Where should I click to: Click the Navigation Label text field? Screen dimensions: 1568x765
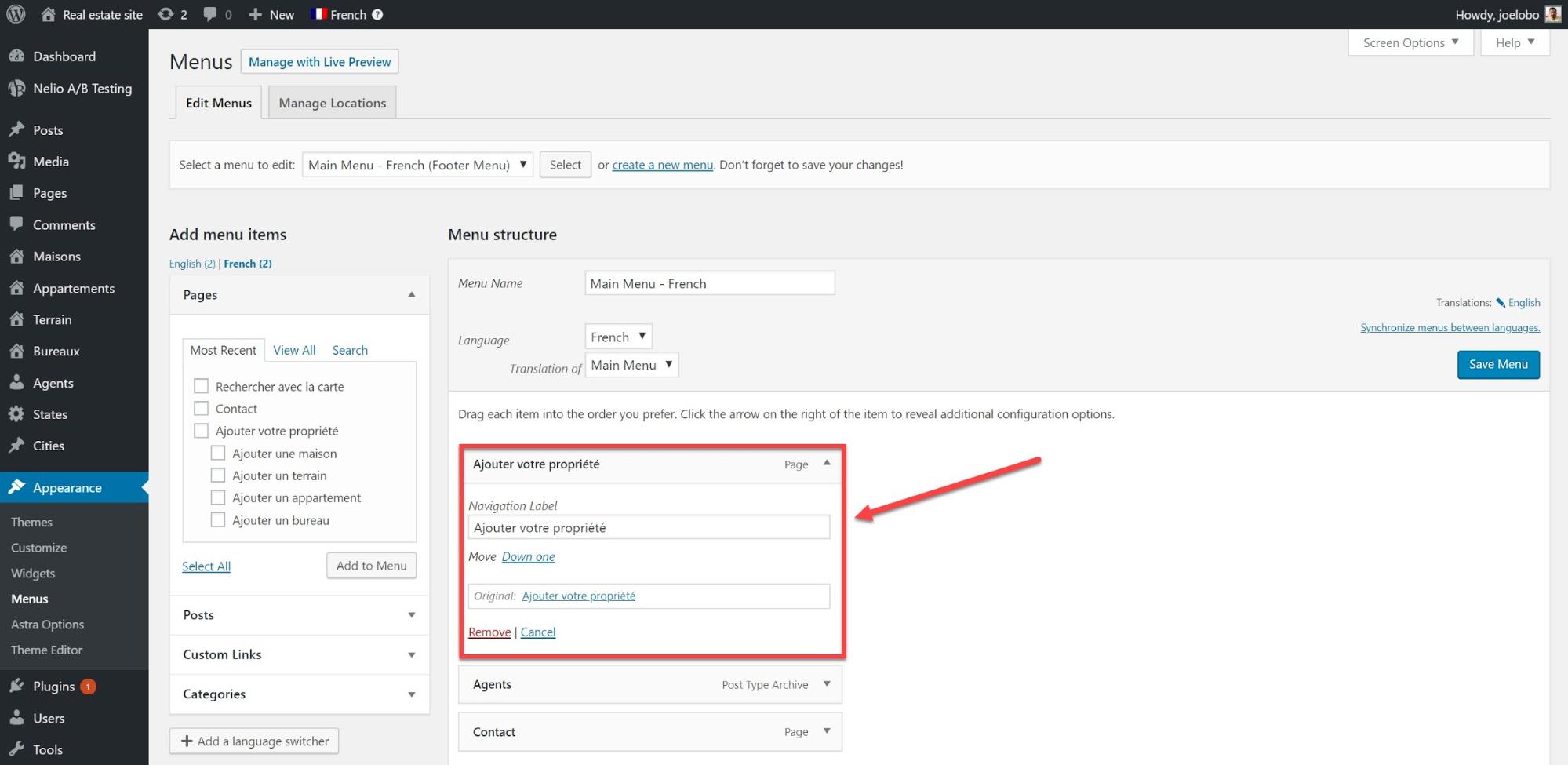[x=649, y=528]
